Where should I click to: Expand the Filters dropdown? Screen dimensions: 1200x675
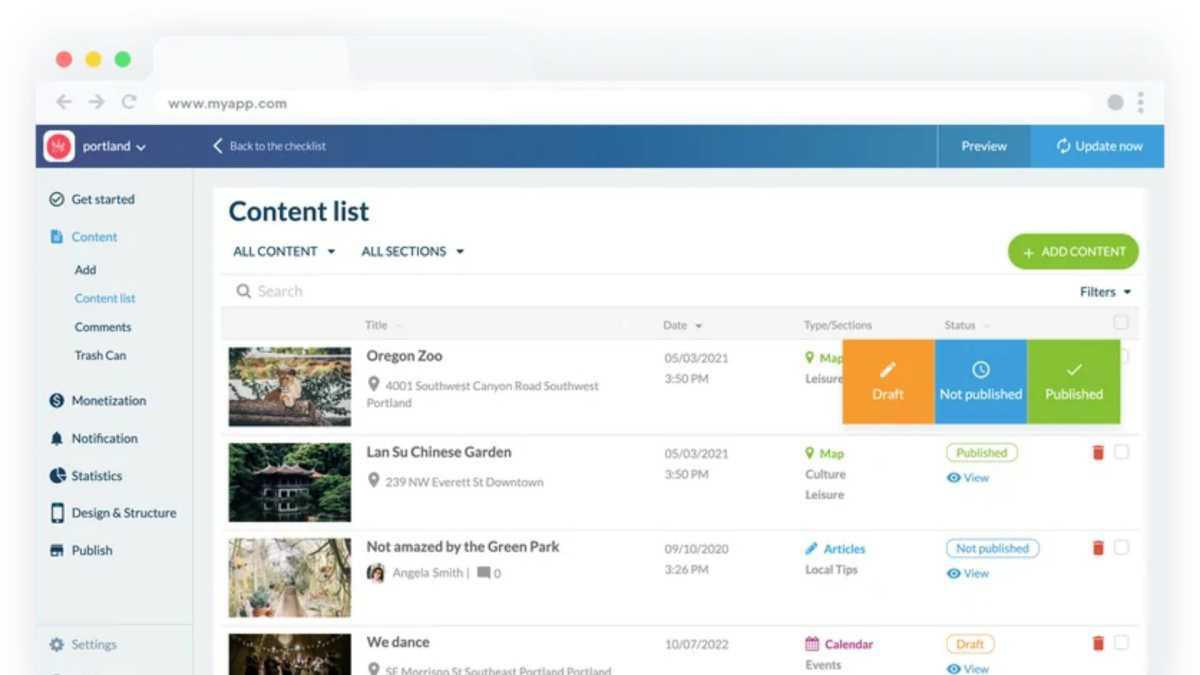pos(1105,292)
